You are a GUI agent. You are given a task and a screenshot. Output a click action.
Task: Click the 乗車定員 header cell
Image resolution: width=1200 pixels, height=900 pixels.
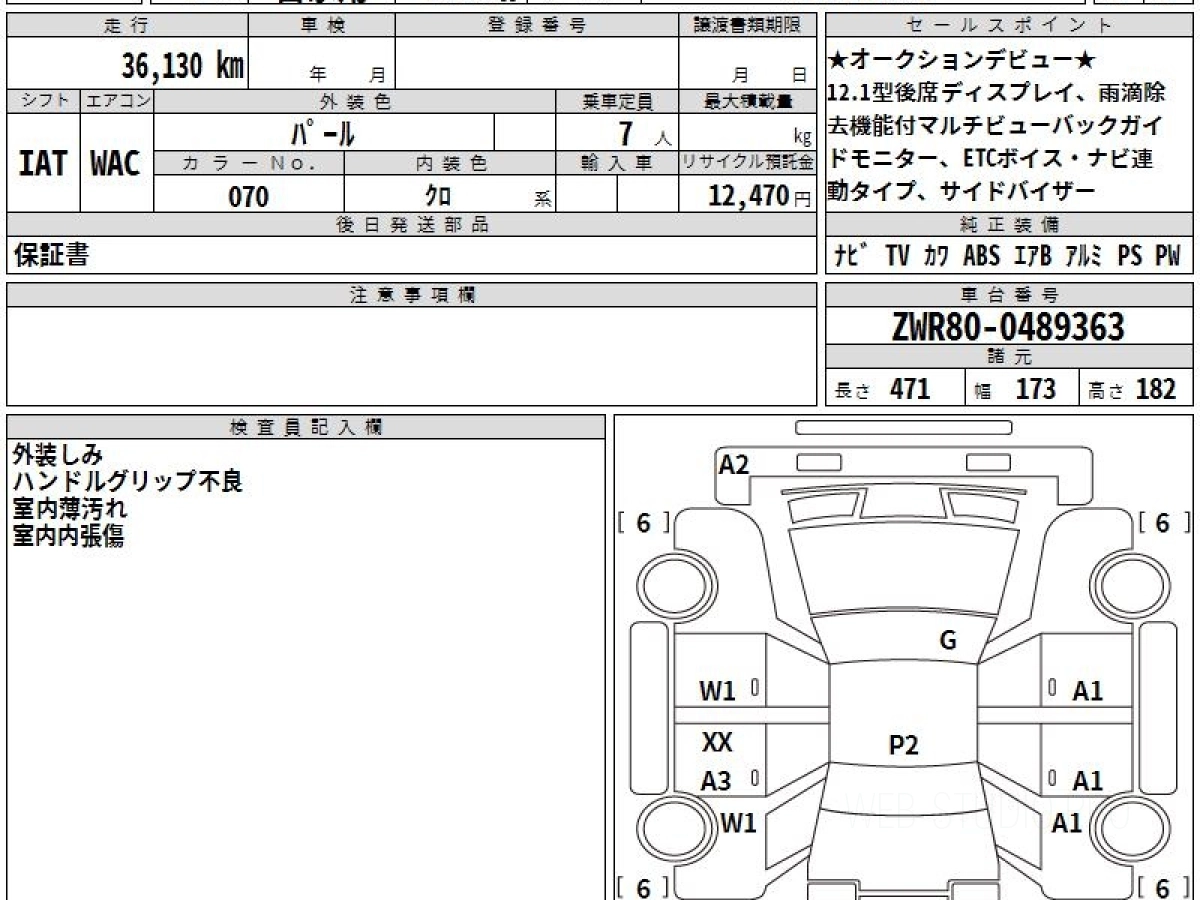pos(617,101)
